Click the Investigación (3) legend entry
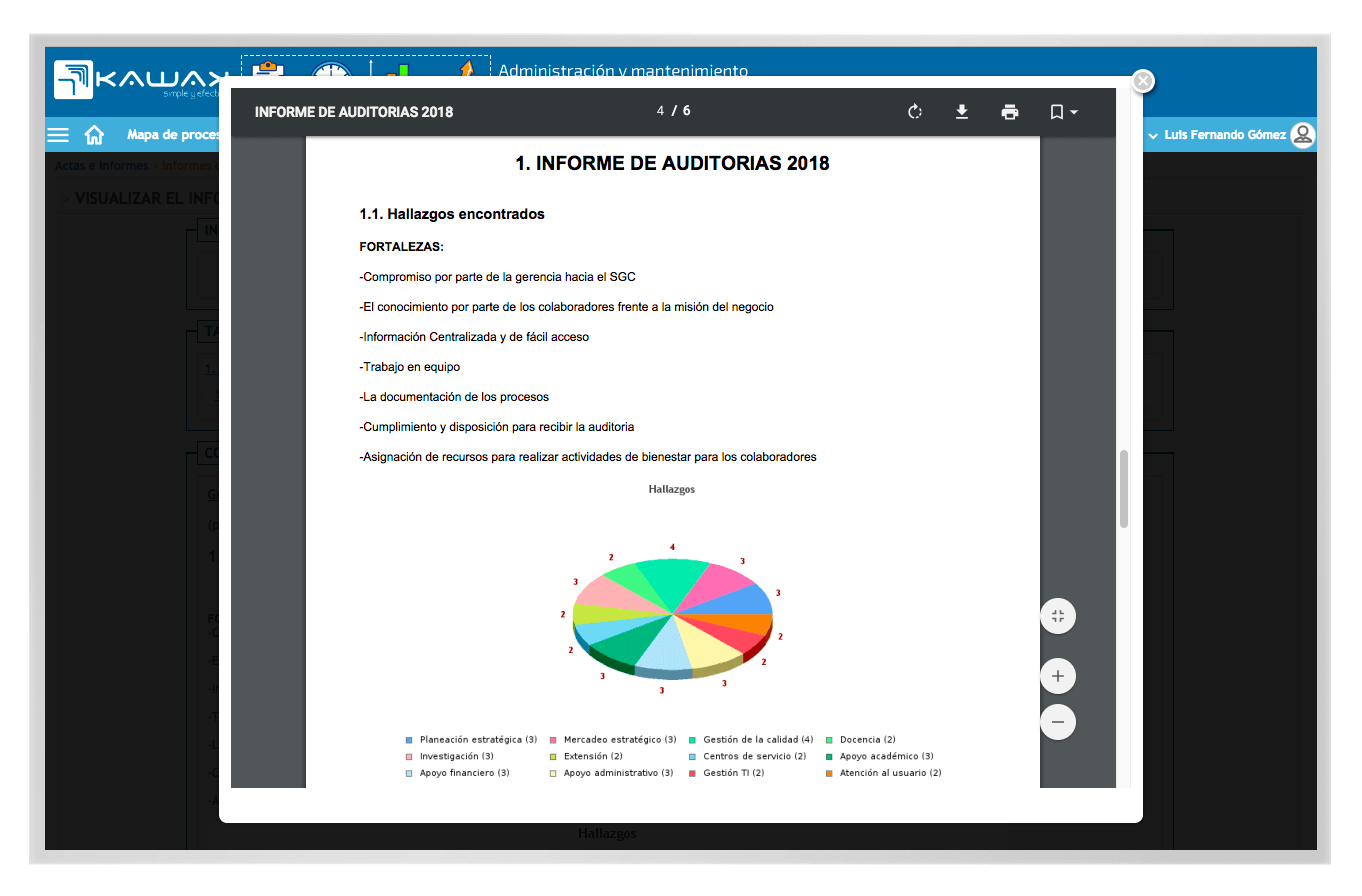The height and width of the screenshot is (896, 1362). (x=450, y=756)
